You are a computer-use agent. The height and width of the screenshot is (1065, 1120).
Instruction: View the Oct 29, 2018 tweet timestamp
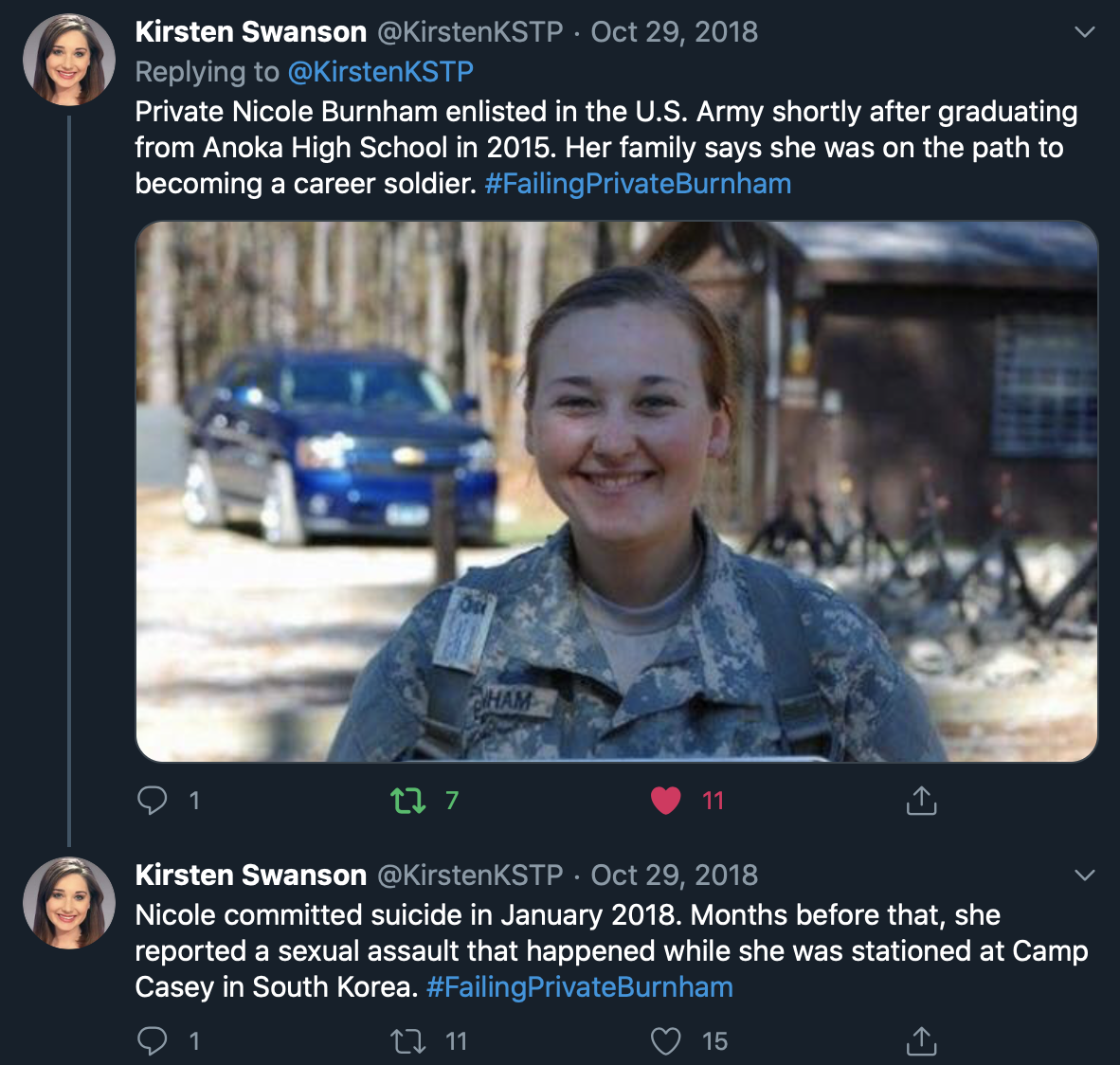pos(674,31)
